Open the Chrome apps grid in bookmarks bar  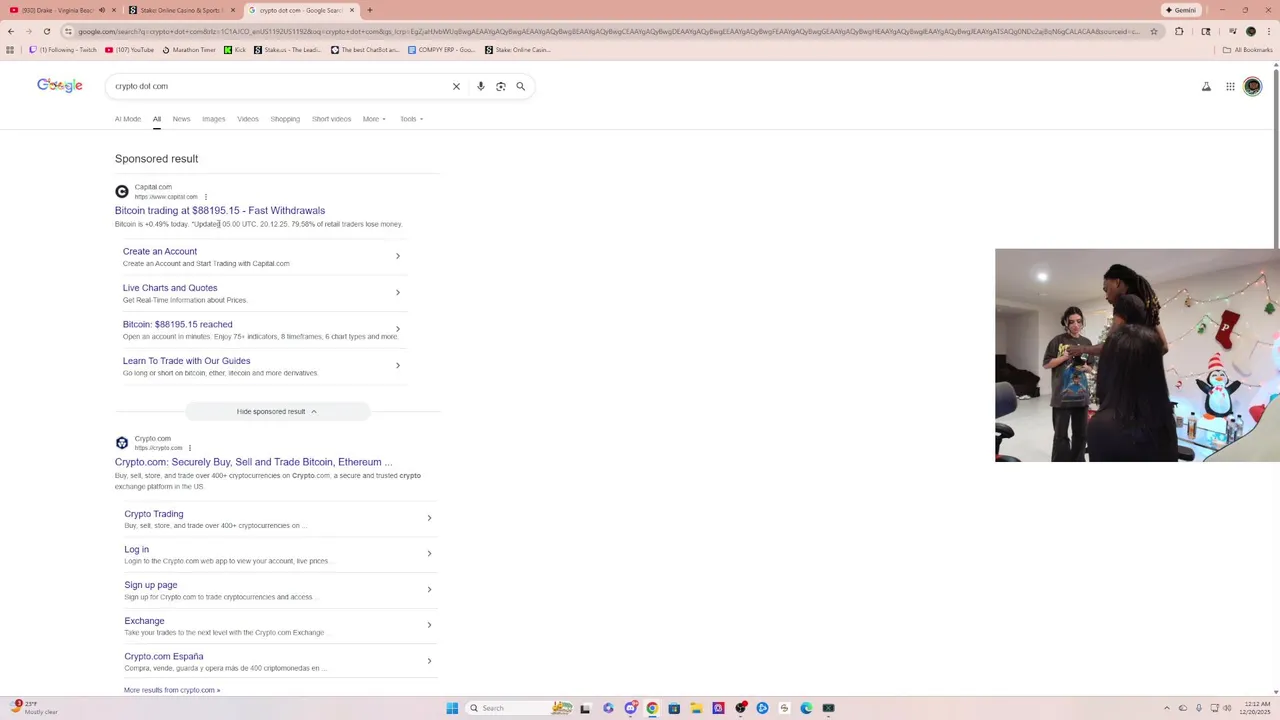(x=11, y=50)
